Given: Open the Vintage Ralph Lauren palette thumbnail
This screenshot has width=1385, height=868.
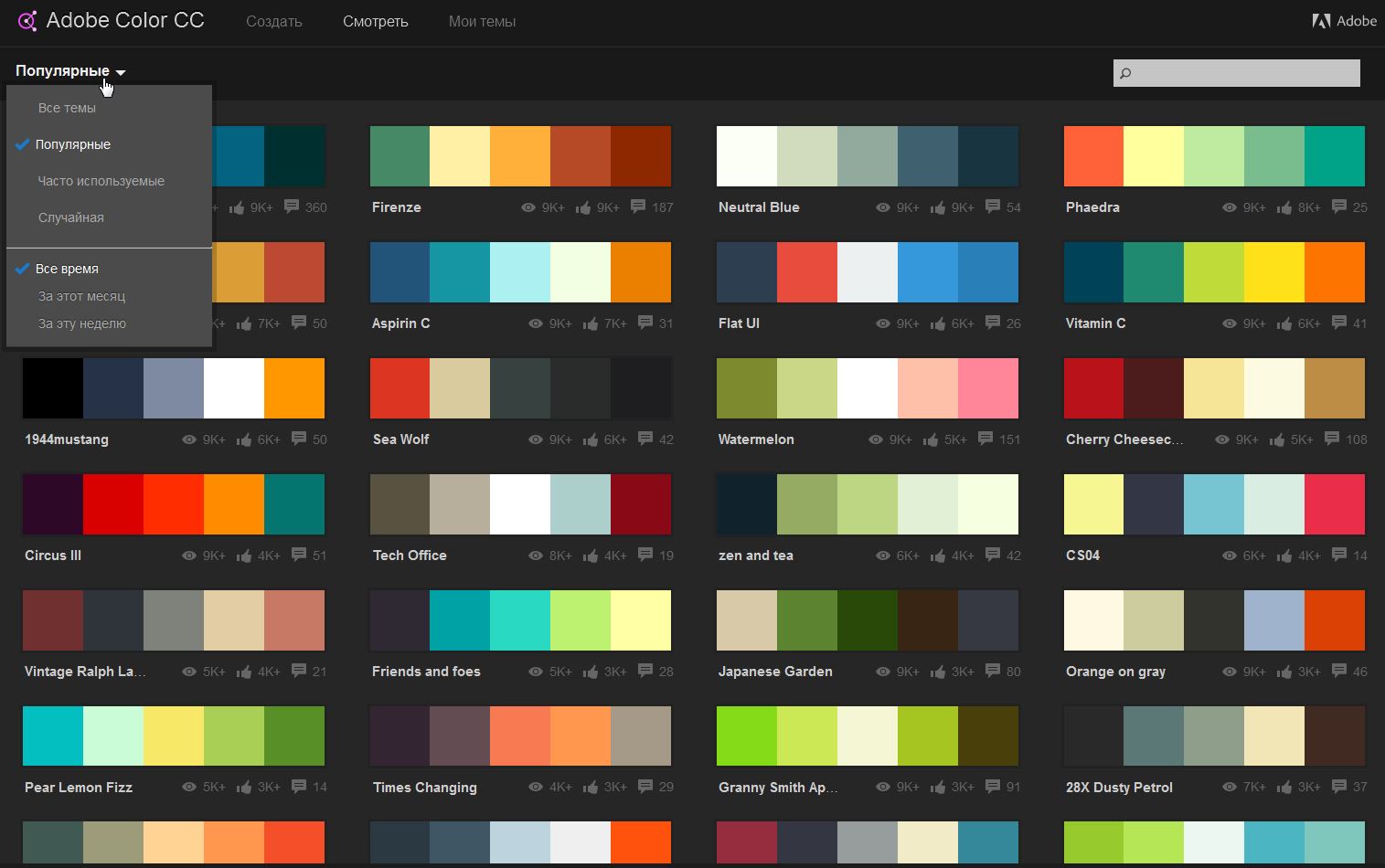Looking at the screenshot, I should click(x=174, y=620).
